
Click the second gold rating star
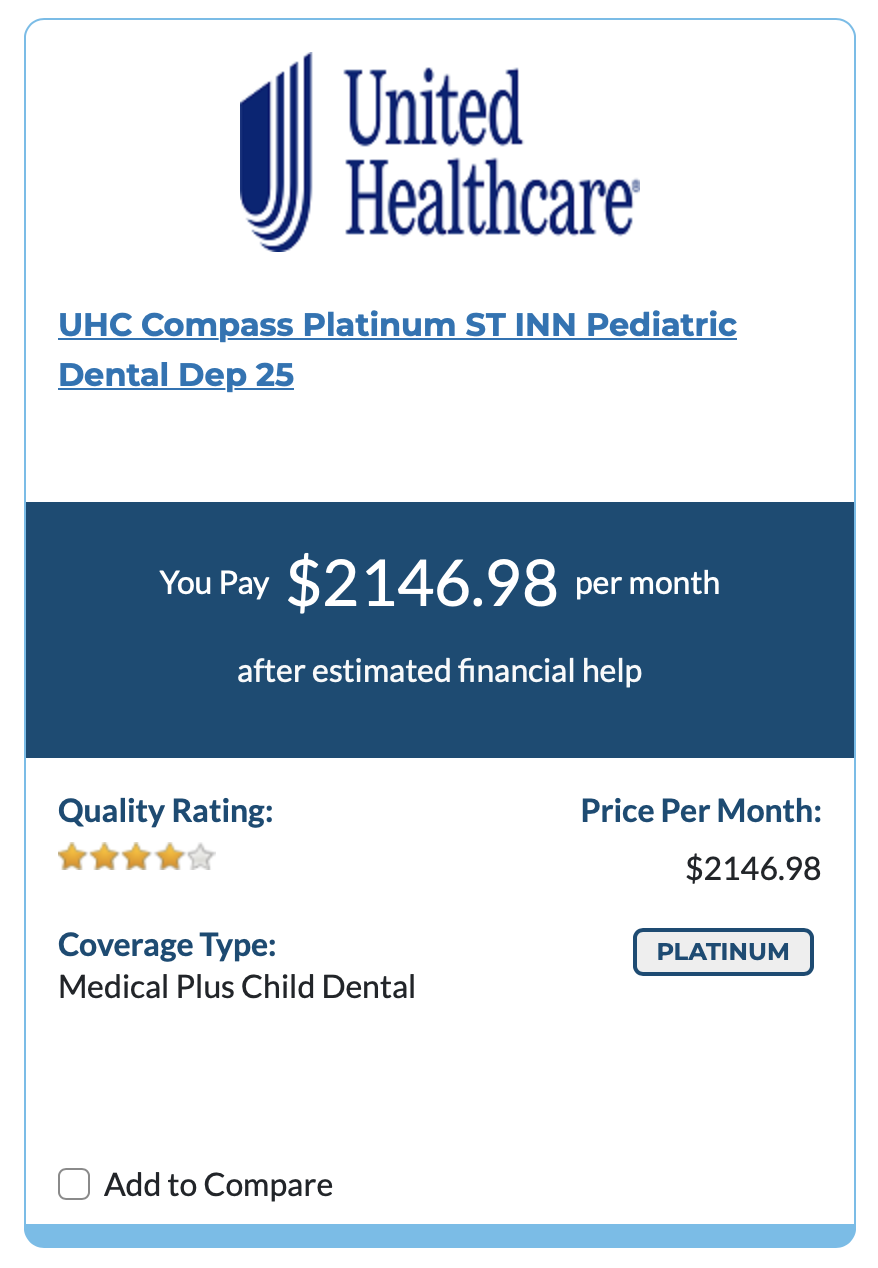tap(104, 857)
